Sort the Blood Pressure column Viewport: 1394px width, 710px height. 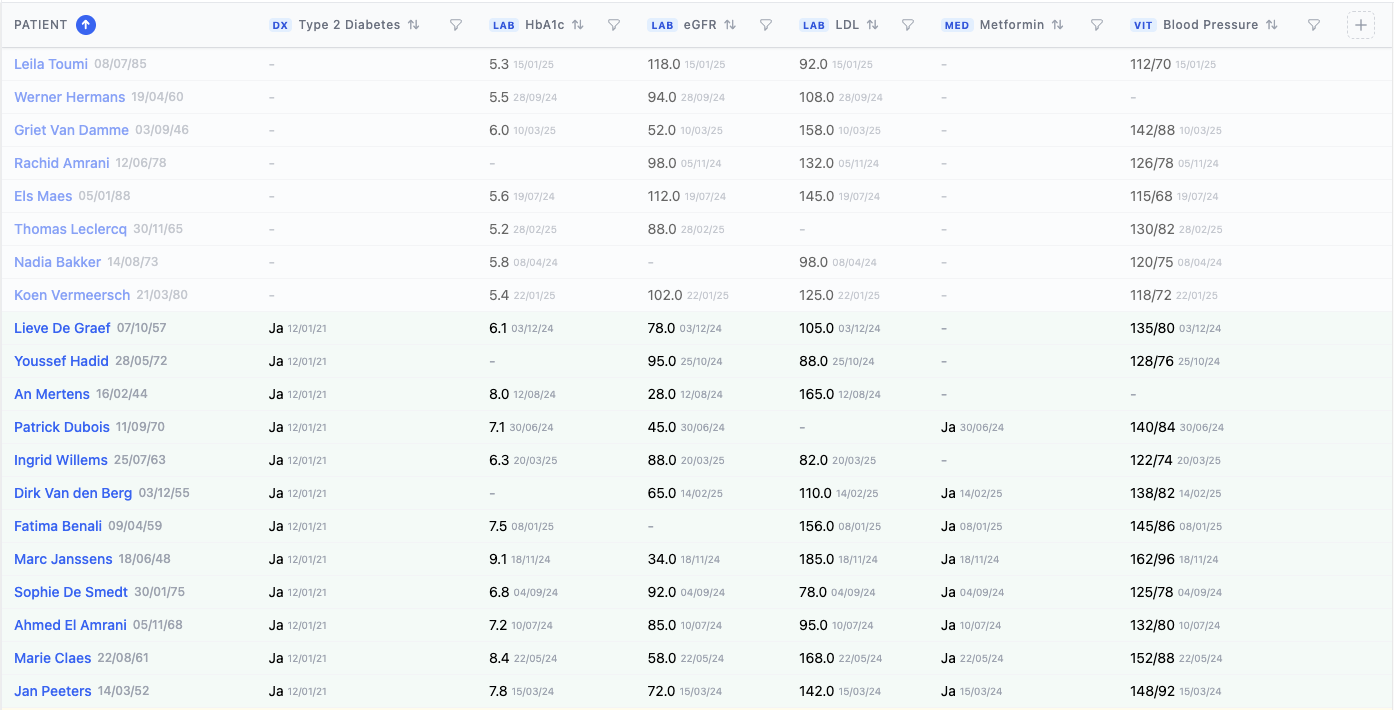coord(1272,25)
